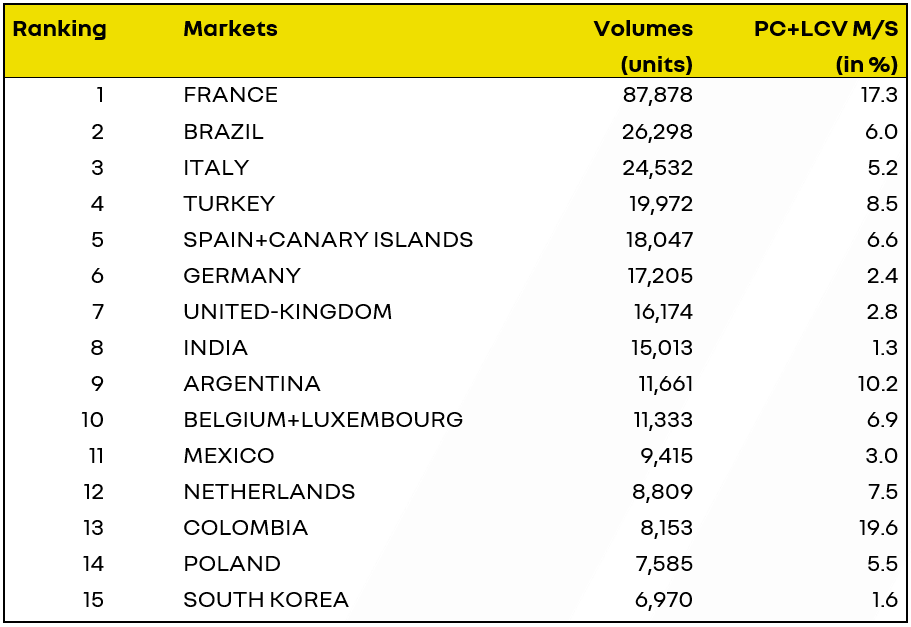Select the TURKEY market cell
Image resolution: width=911 pixels, height=627 pixels.
[229, 204]
